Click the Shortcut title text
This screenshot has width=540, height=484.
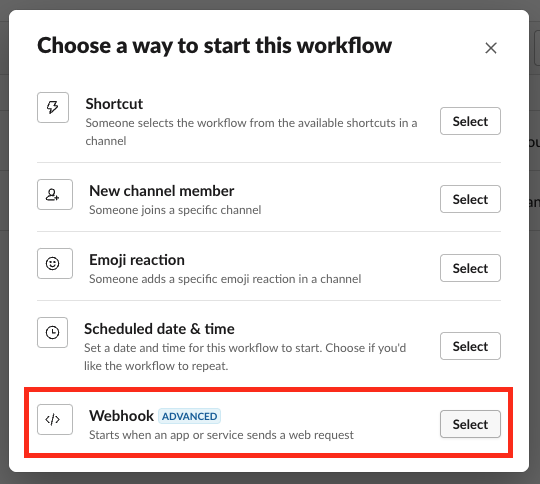pyautogui.click(x=114, y=104)
